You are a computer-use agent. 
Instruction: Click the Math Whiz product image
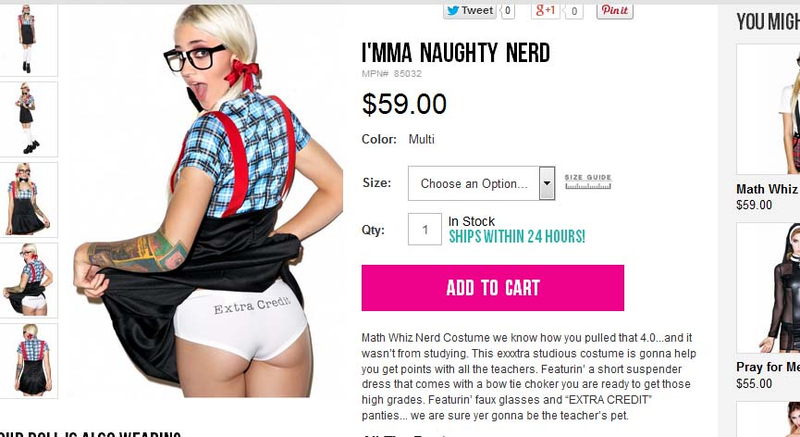[768, 109]
